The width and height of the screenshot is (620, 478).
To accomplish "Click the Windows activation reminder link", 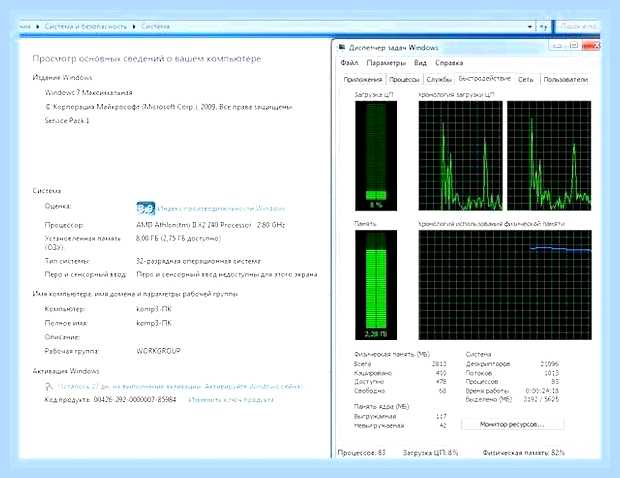I will click(x=180, y=386).
